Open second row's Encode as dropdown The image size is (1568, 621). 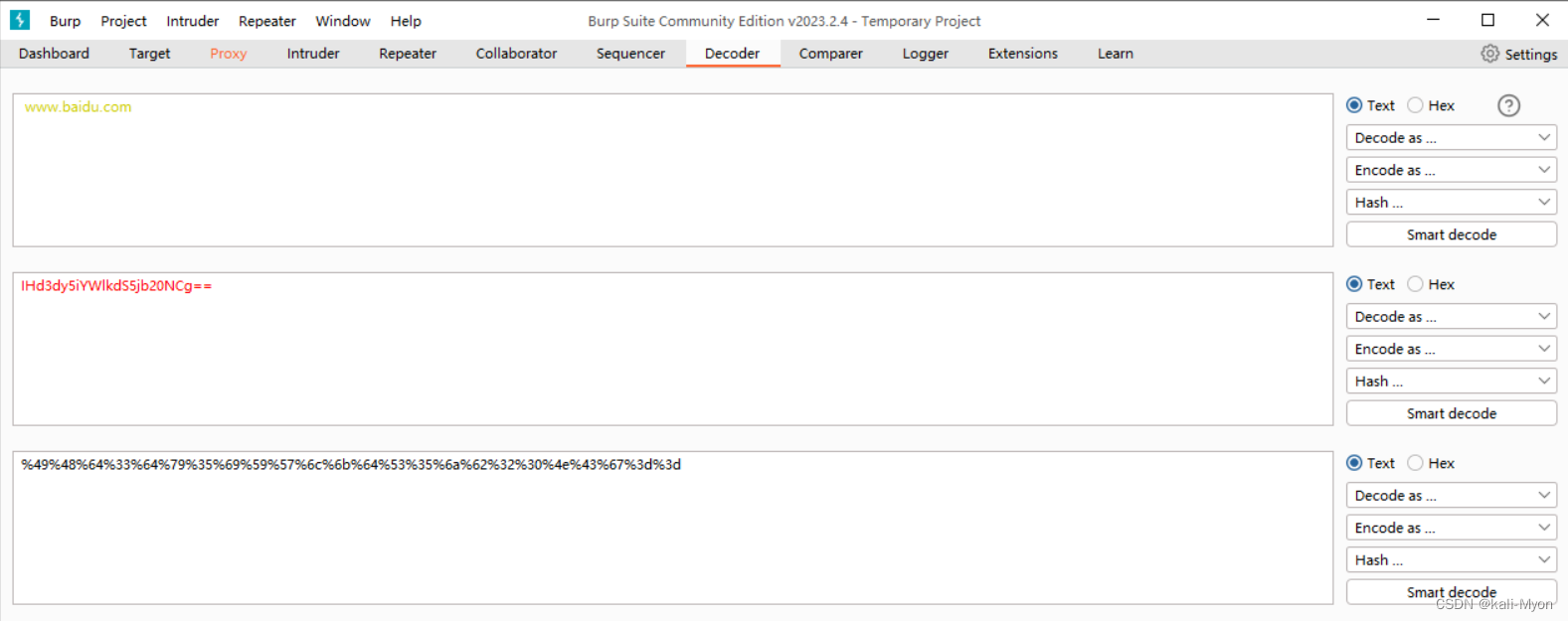[x=1451, y=349]
